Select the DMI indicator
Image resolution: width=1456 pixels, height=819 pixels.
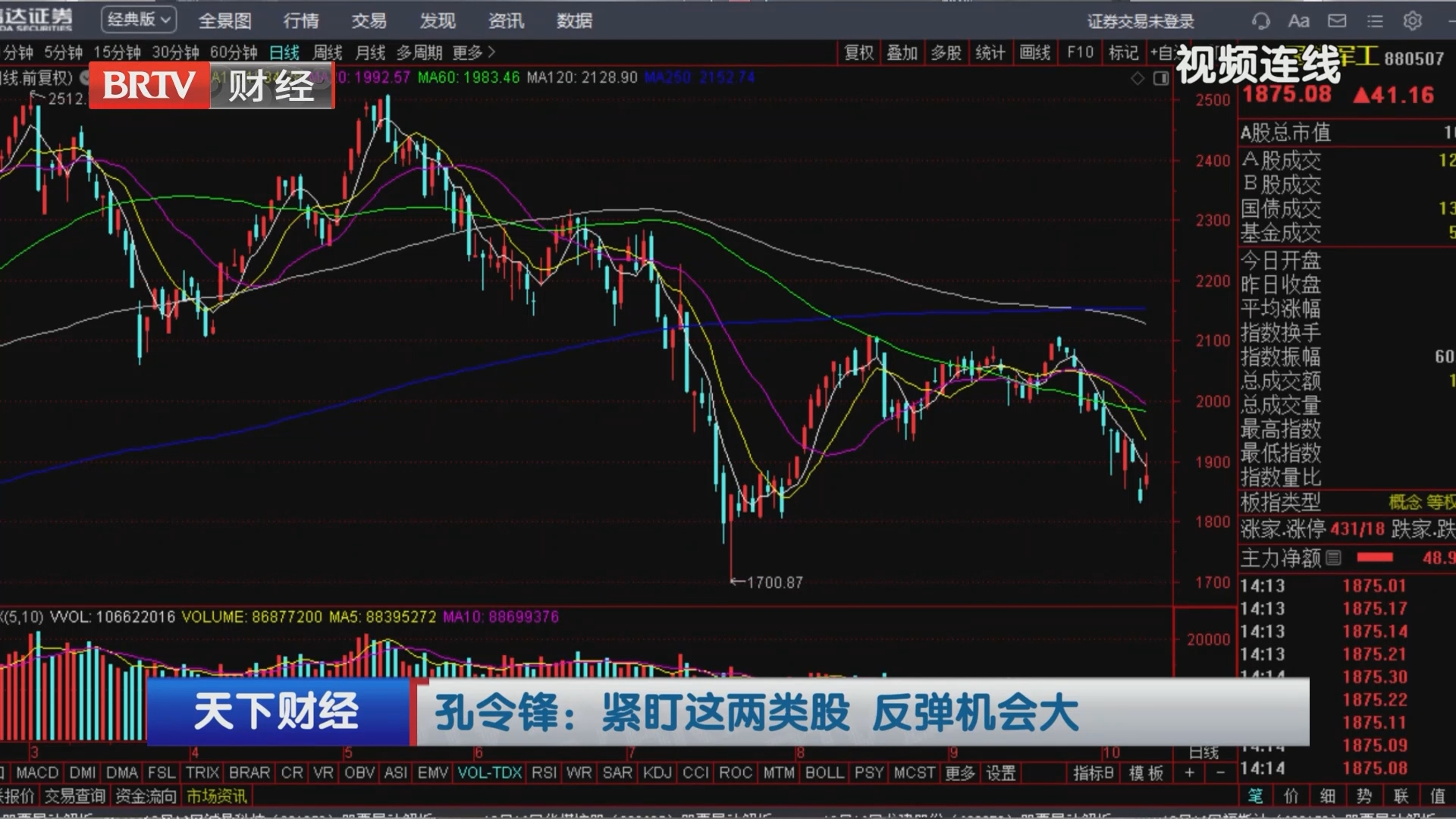click(x=83, y=773)
